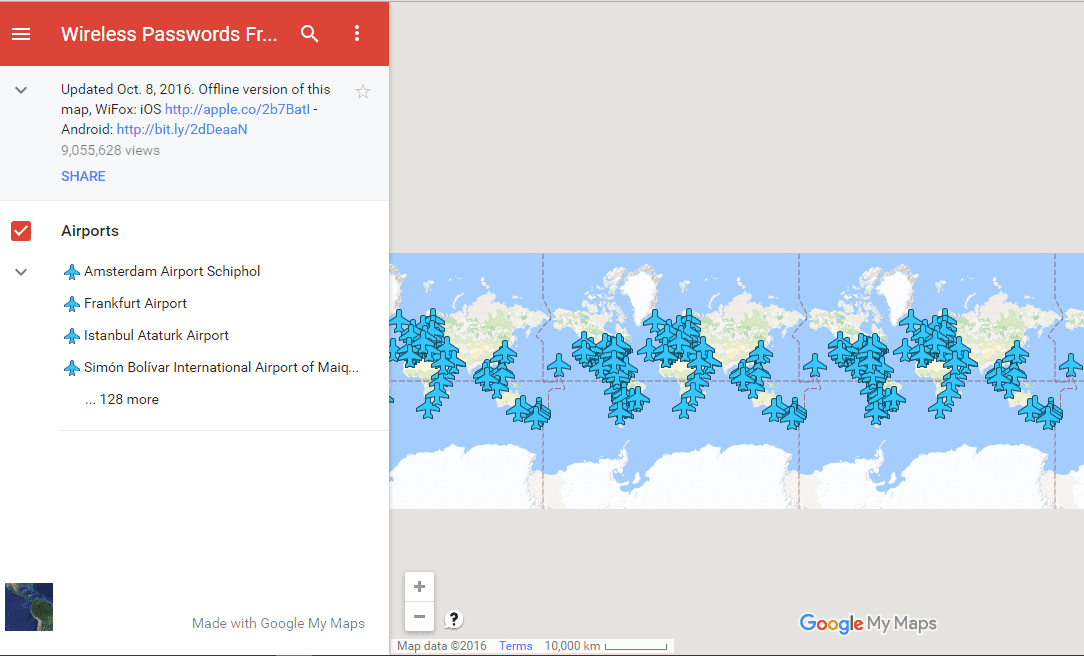Screen dimensions: 1084x656
Task: Select Simón Bolívar International Airport entry
Action: [221, 367]
